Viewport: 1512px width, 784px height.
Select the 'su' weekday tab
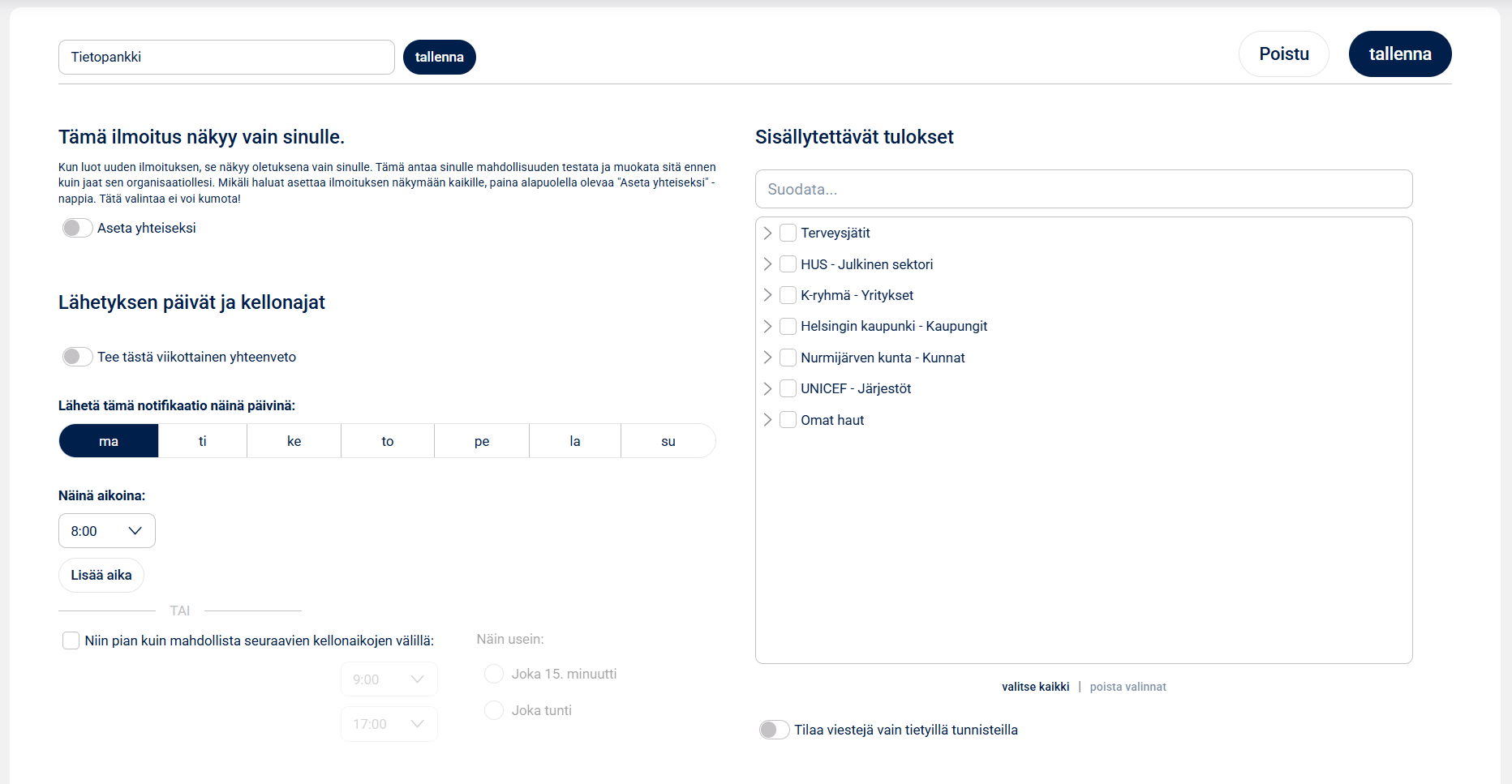[x=668, y=441]
